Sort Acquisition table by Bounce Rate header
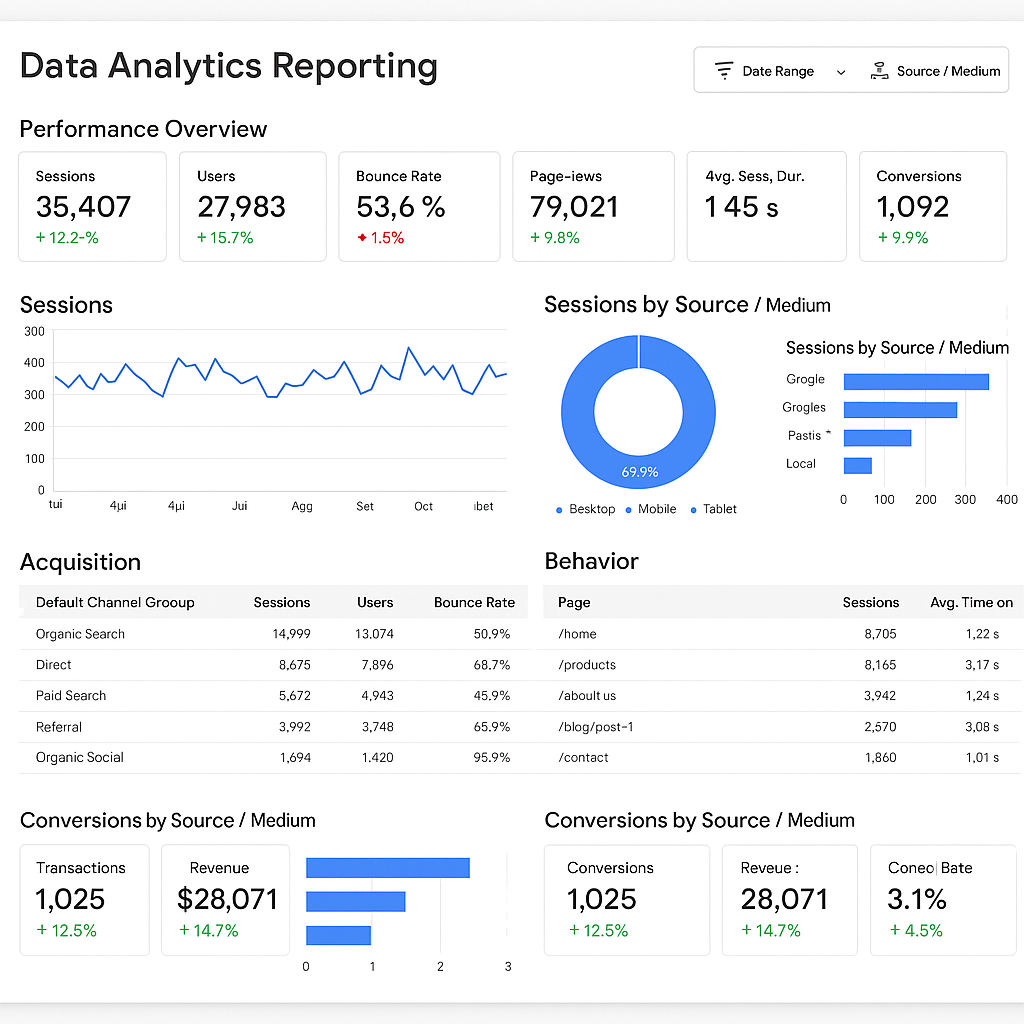 tap(474, 602)
